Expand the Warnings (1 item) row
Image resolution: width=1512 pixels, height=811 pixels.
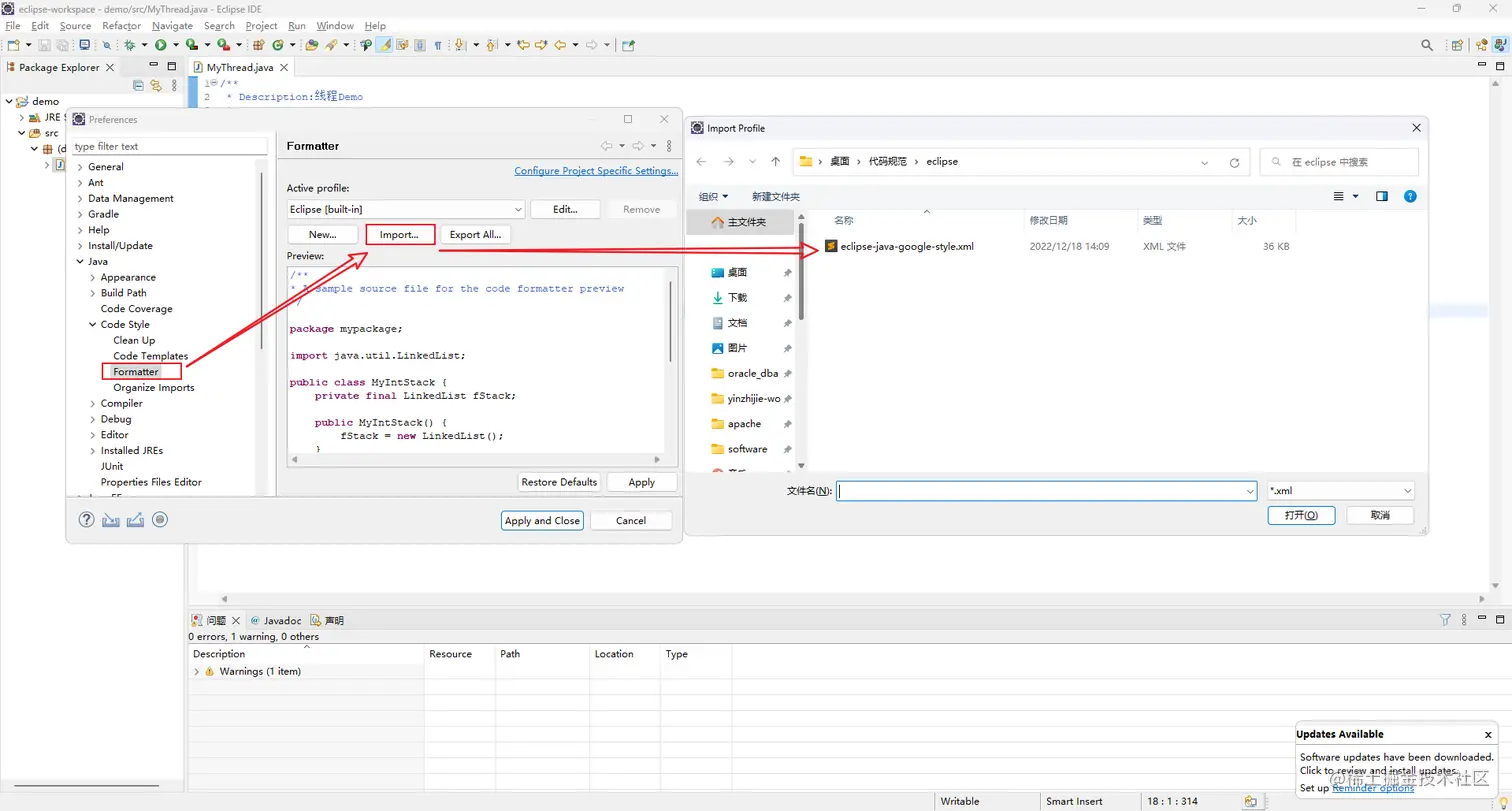click(x=196, y=672)
